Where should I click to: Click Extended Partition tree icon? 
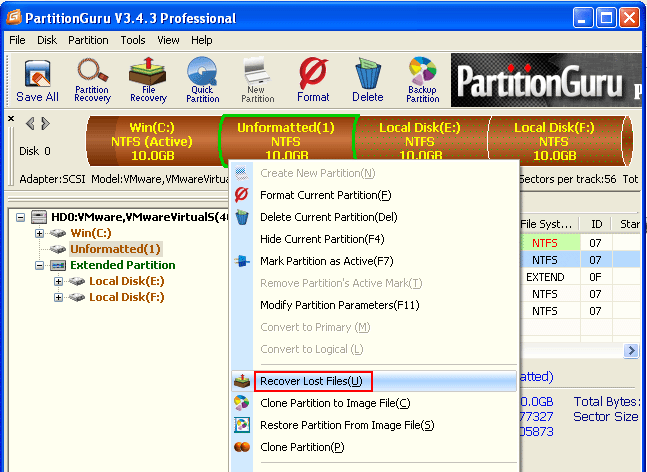(58, 265)
